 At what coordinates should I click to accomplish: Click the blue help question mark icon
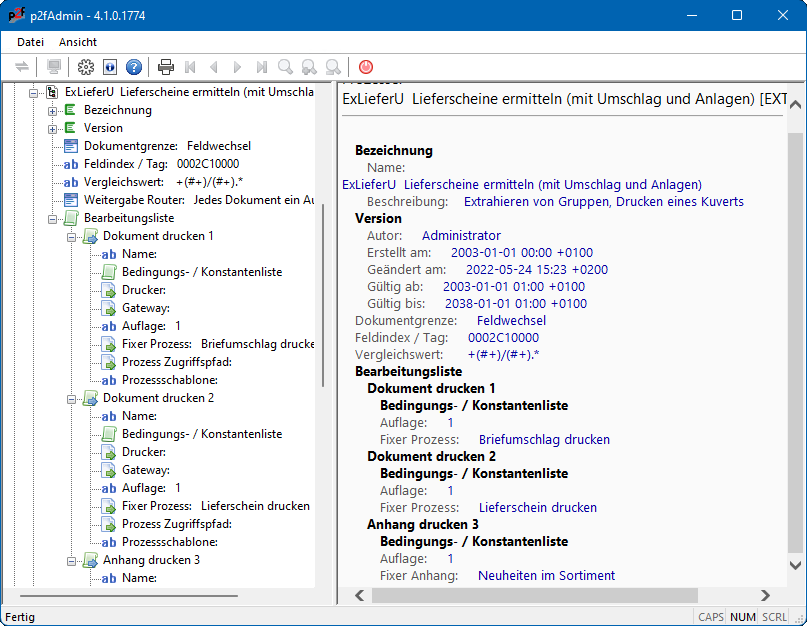tap(134, 67)
